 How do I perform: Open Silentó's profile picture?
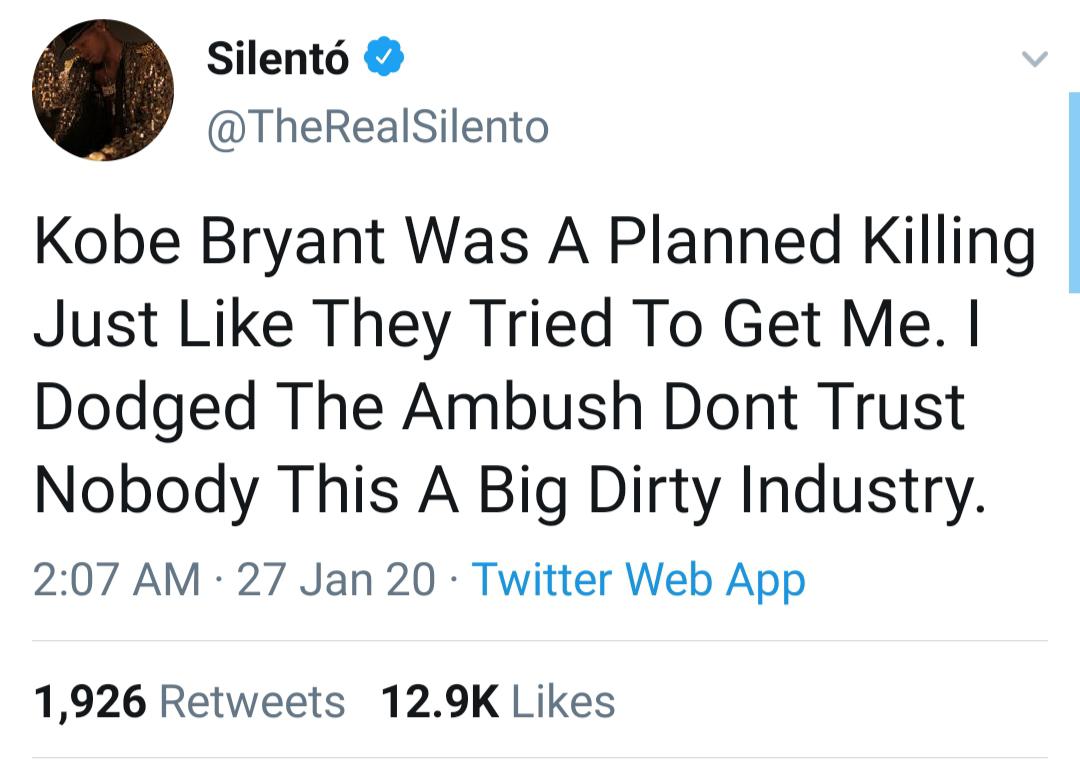coord(103,90)
